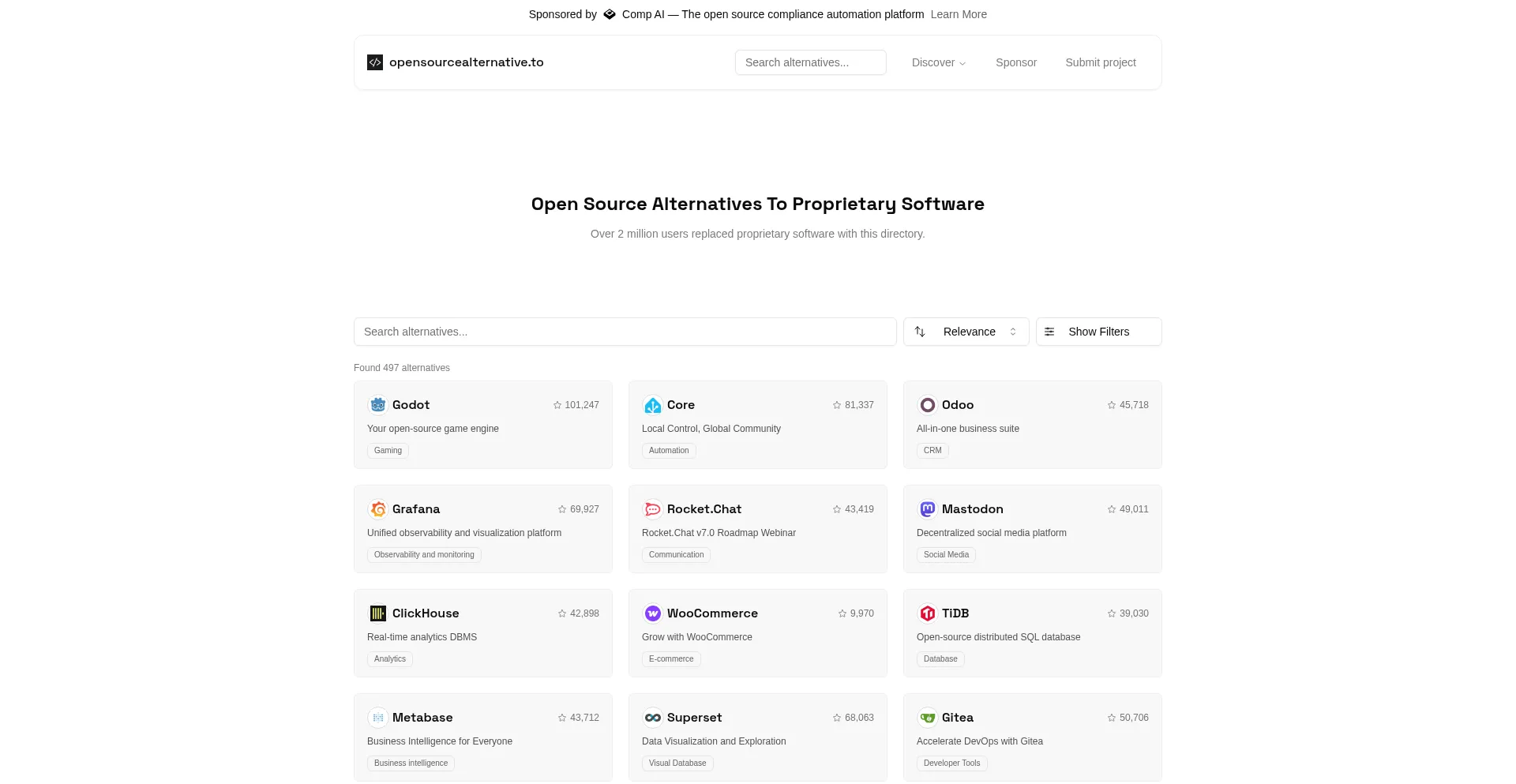The height and width of the screenshot is (784, 1516).
Task: Click the Rocket.Chat project icon
Action: [653, 509]
